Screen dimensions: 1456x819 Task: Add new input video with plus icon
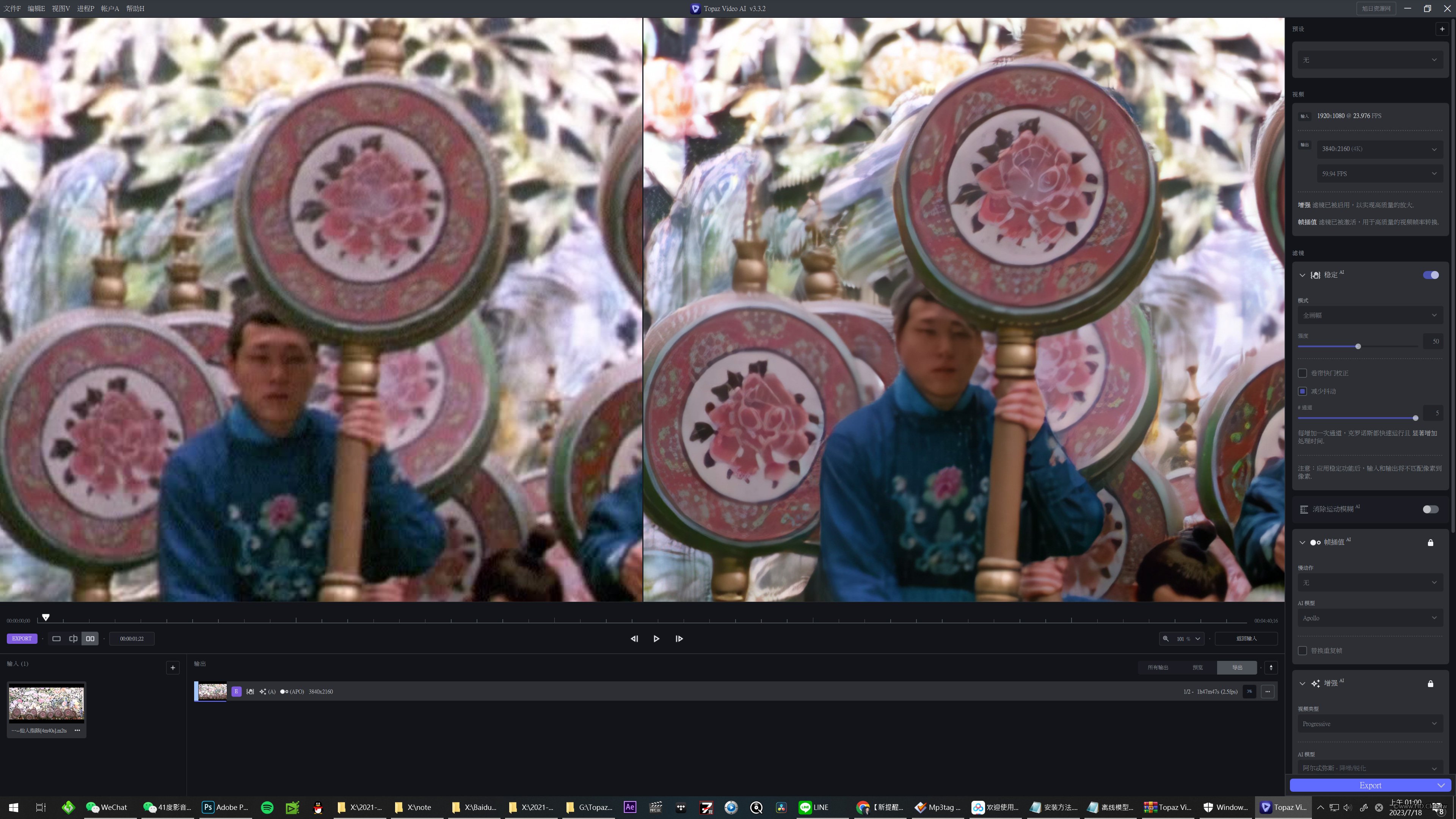coord(173,667)
